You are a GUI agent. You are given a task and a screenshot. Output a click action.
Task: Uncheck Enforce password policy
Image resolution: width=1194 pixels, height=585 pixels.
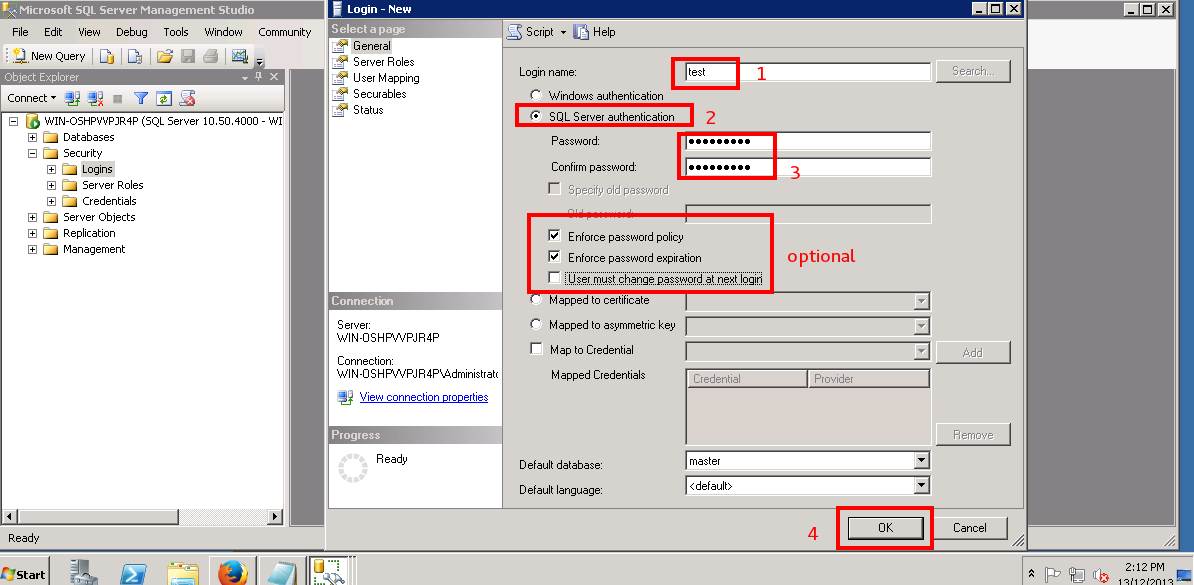tap(554, 236)
